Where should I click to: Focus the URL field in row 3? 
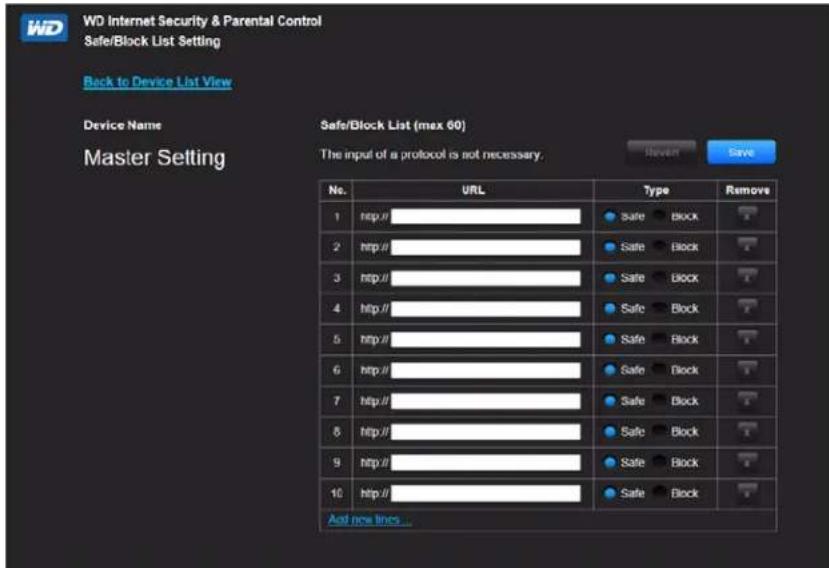[485, 278]
